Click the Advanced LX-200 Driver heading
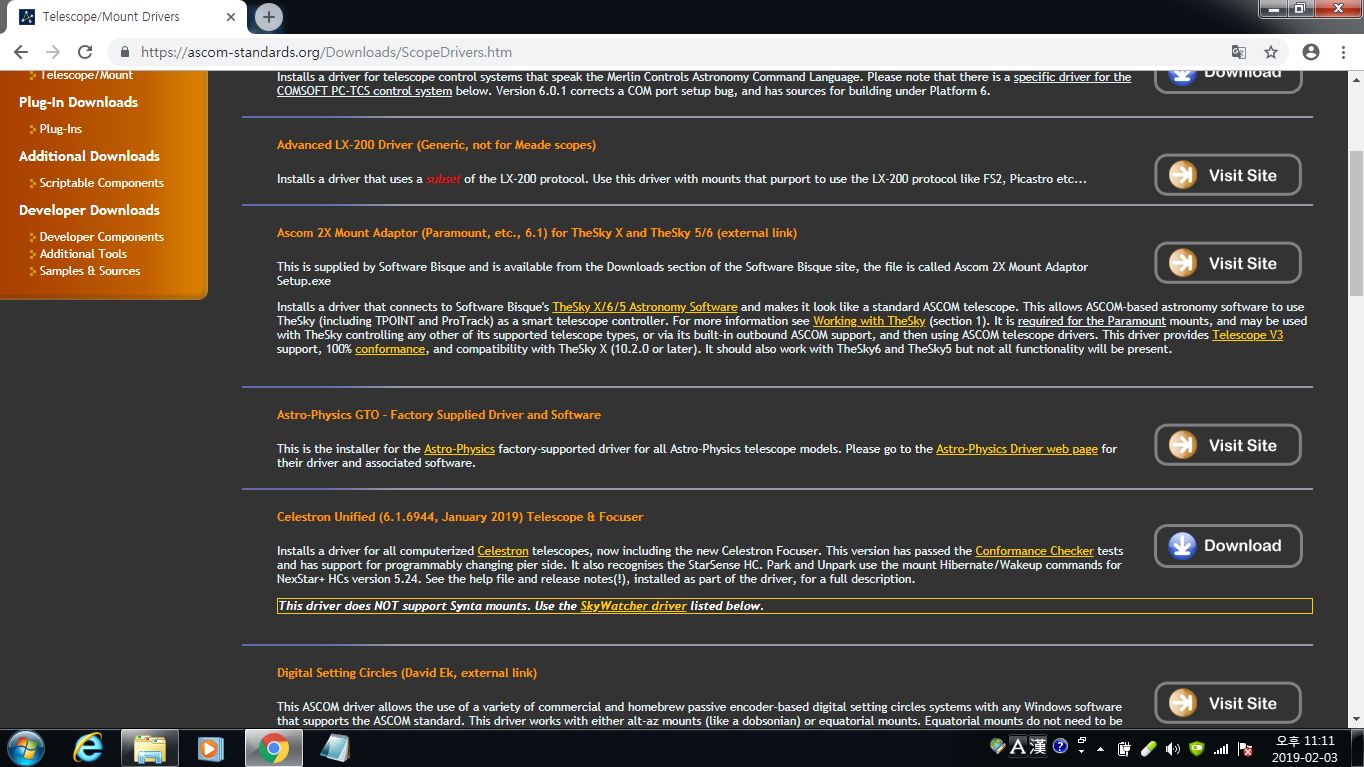The image size is (1364, 767). pos(436,145)
